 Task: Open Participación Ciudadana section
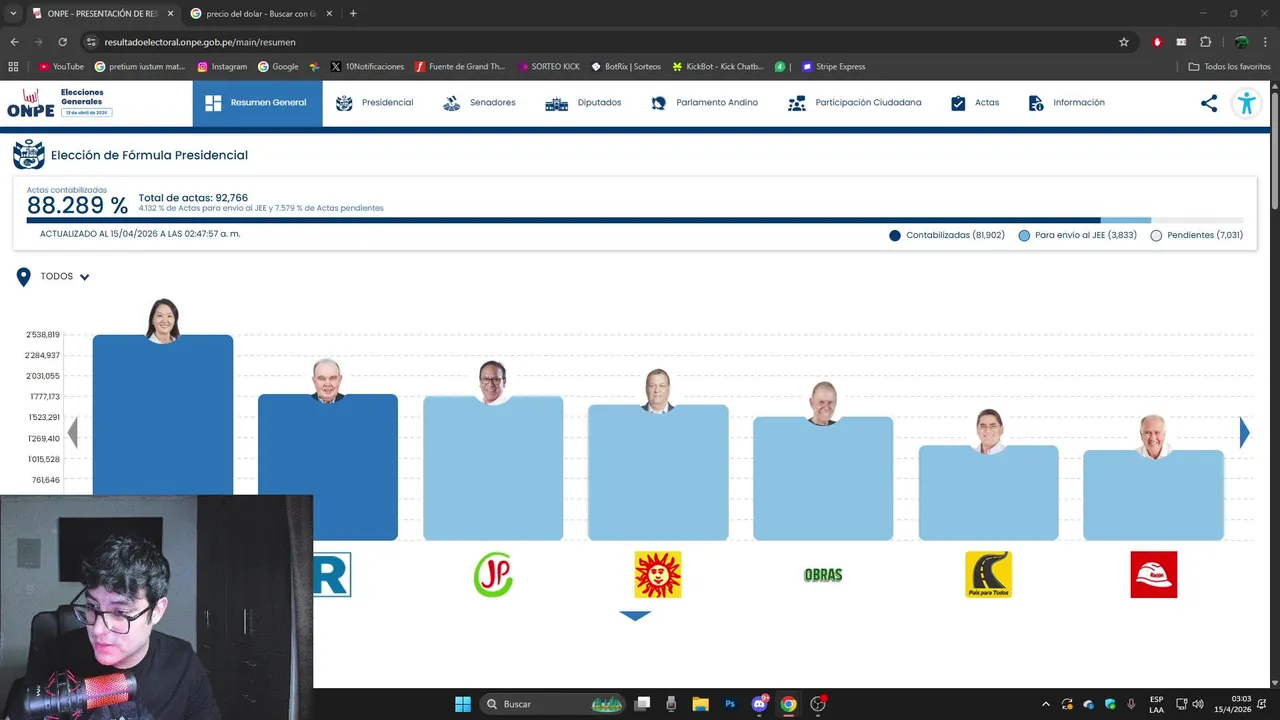855,103
